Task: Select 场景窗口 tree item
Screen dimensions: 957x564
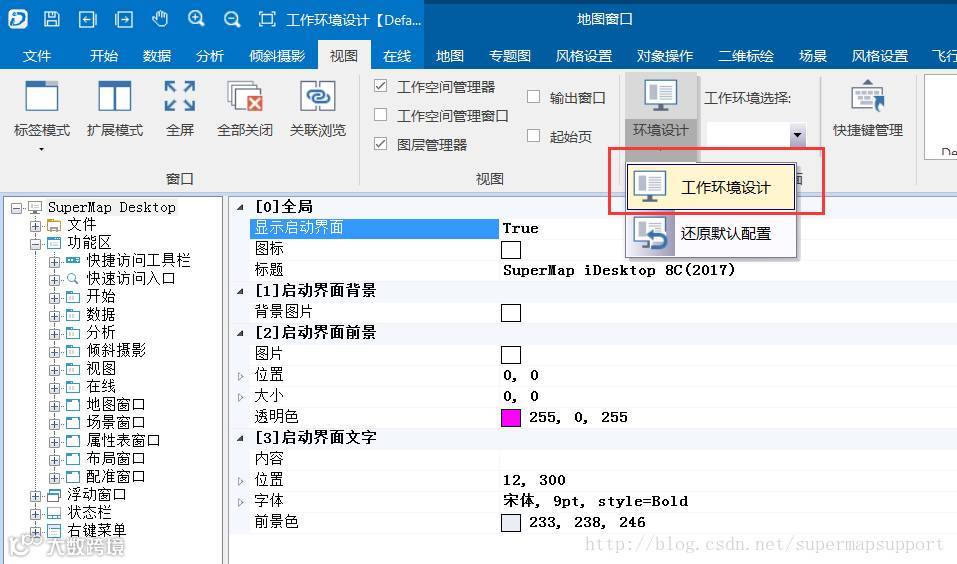Action: [x=115, y=422]
